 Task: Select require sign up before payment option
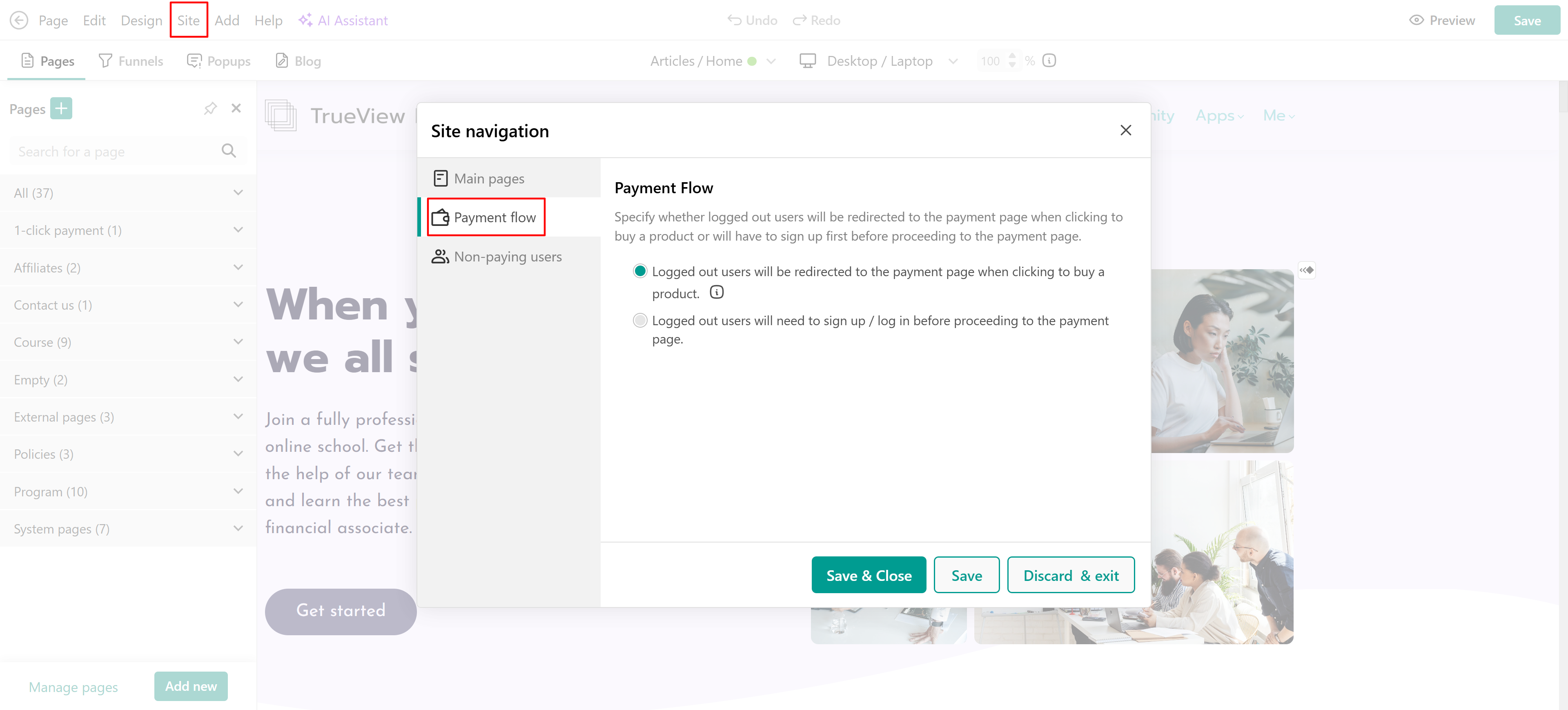click(640, 320)
